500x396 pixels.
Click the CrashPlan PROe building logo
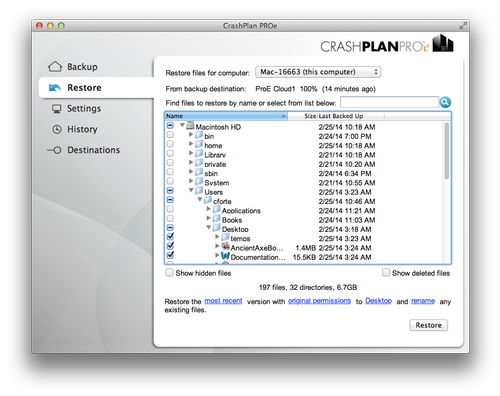[443, 43]
